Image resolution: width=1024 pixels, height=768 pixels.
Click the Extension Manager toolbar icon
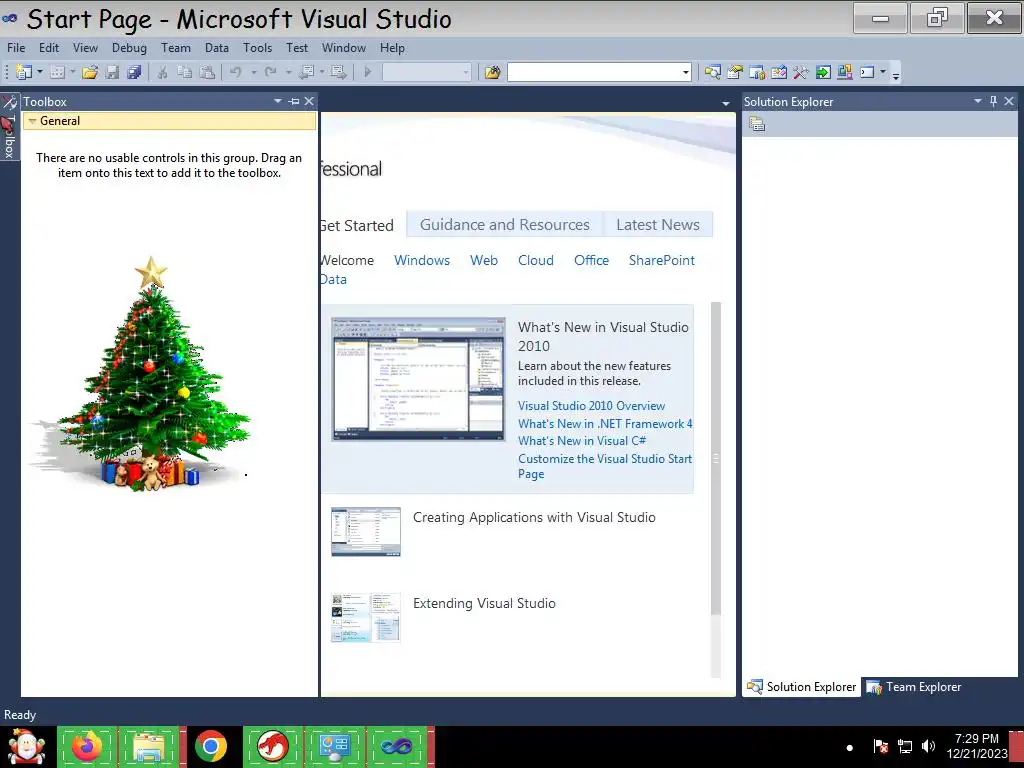[x=844, y=72]
